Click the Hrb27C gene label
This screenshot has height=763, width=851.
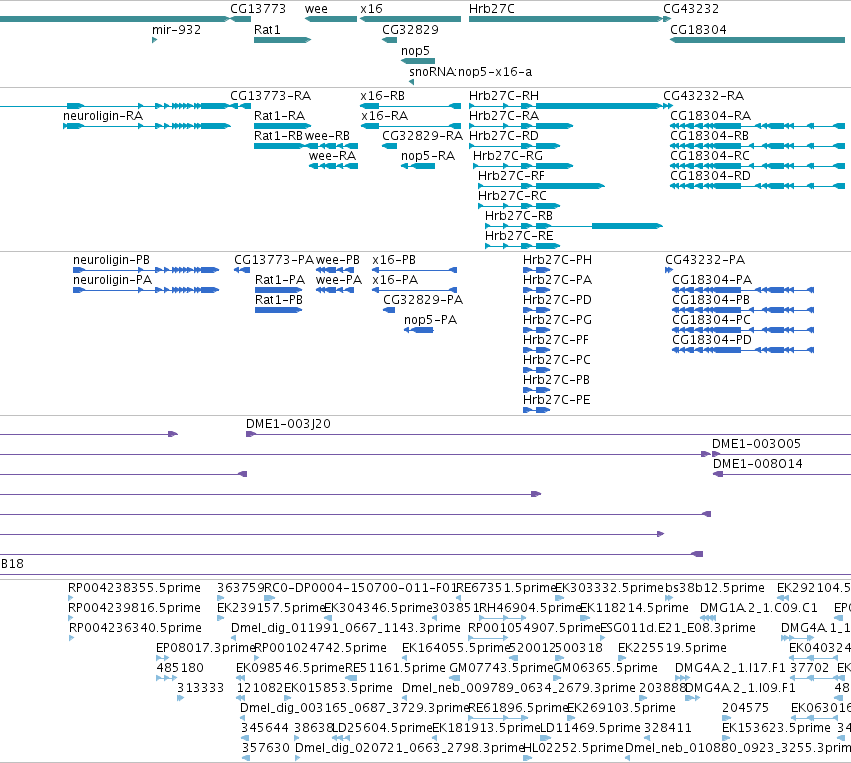(492, 9)
